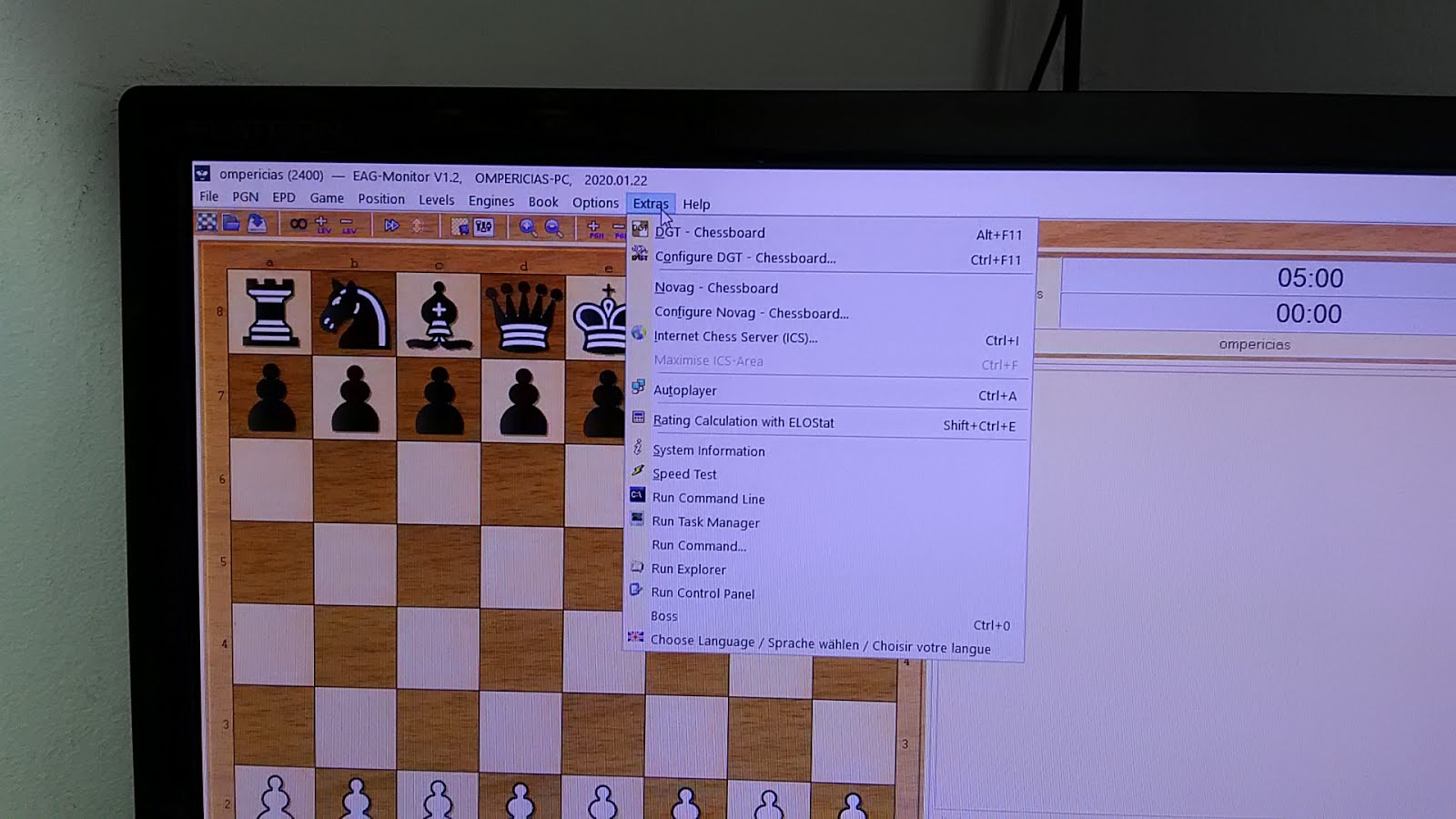Open the Help menu
The height and width of the screenshot is (819, 1456).
[x=696, y=204]
